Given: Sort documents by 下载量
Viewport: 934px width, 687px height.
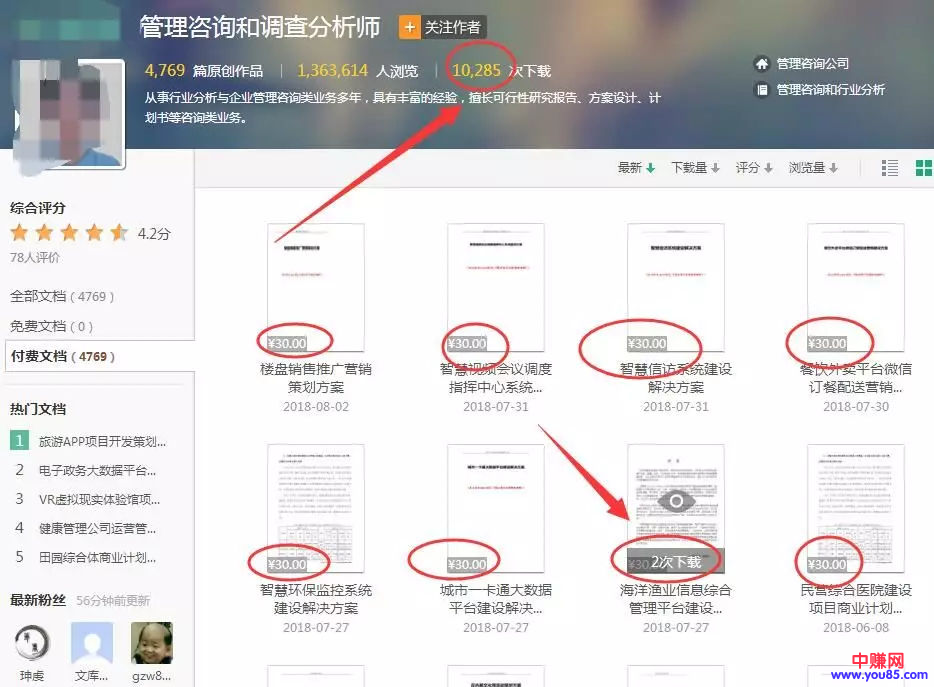Looking at the screenshot, I should click(695, 168).
